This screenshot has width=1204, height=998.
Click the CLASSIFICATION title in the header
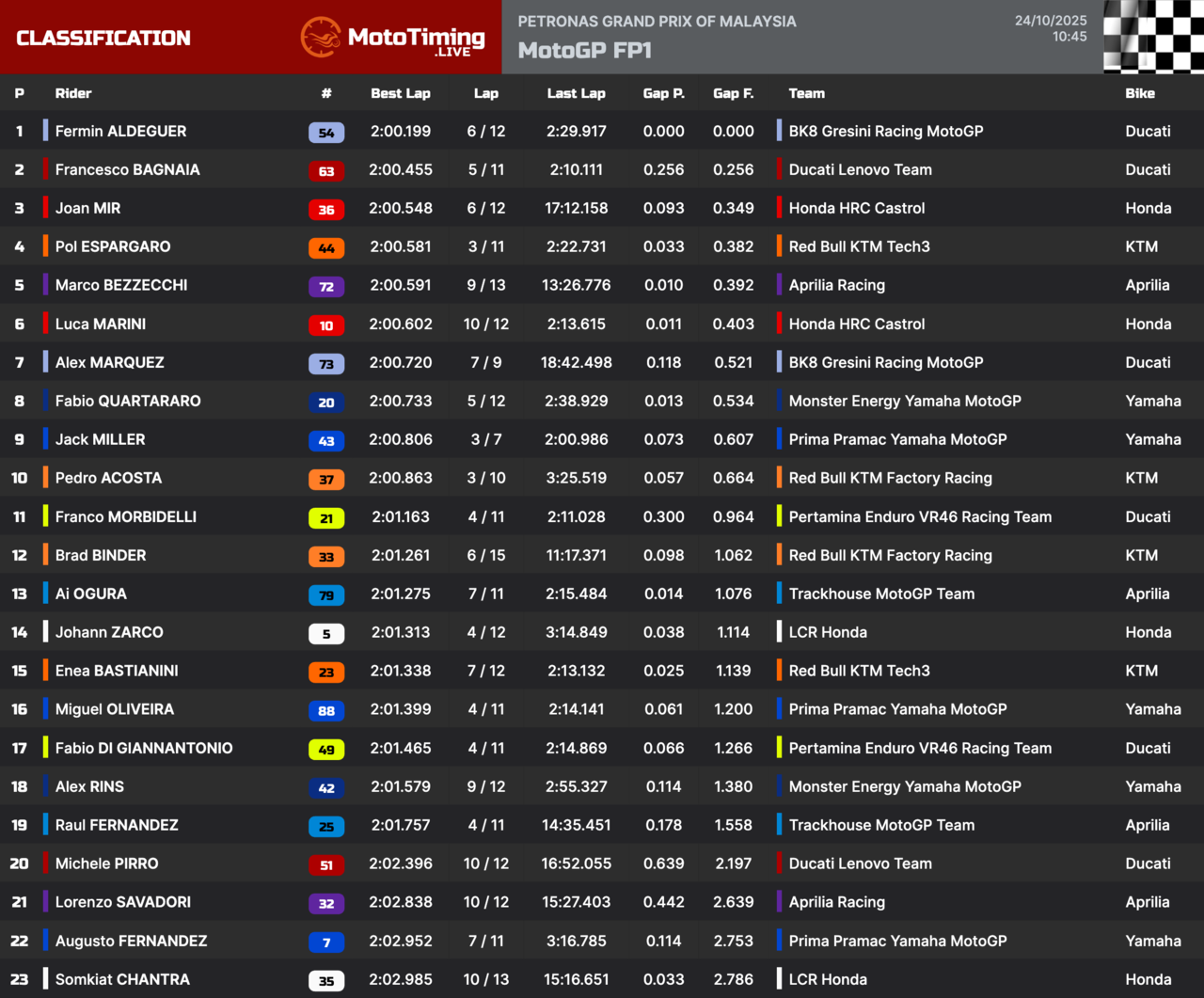pos(103,38)
